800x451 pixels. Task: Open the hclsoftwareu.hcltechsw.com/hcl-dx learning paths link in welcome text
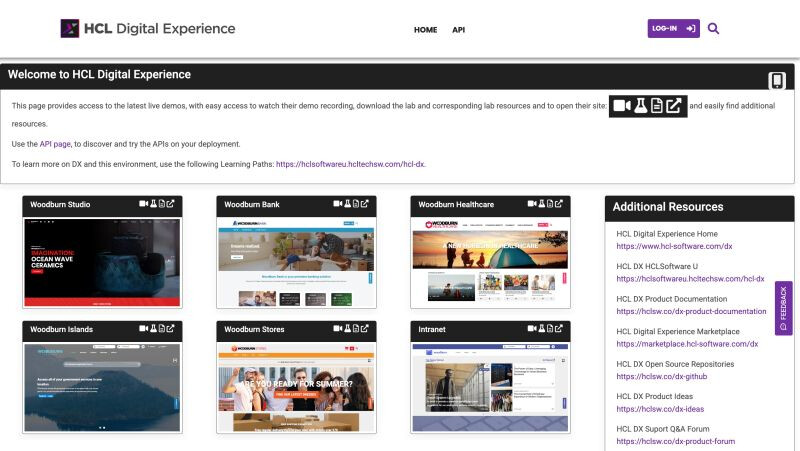pos(351,164)
